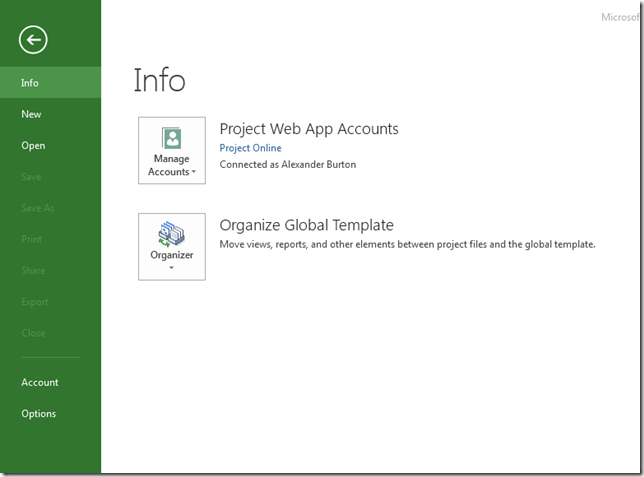Click the Manage Accounts person icon

click(x=172, y=138)
